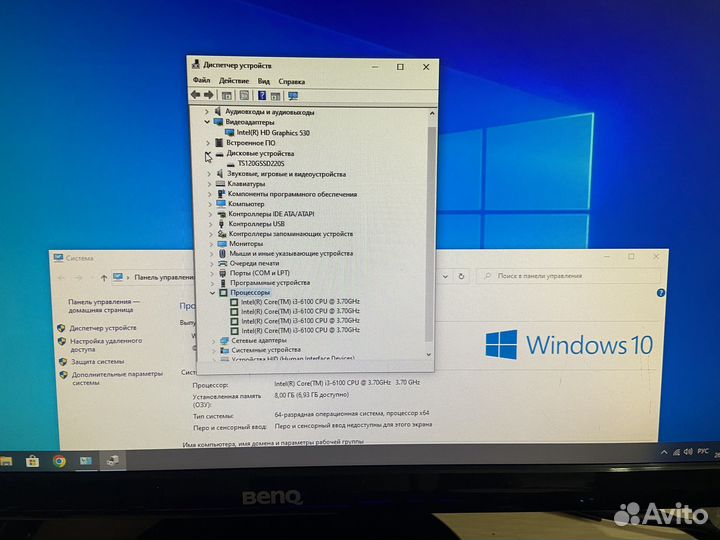Select the last Intel Core i3-6100 CPU entry

(300, 330)
